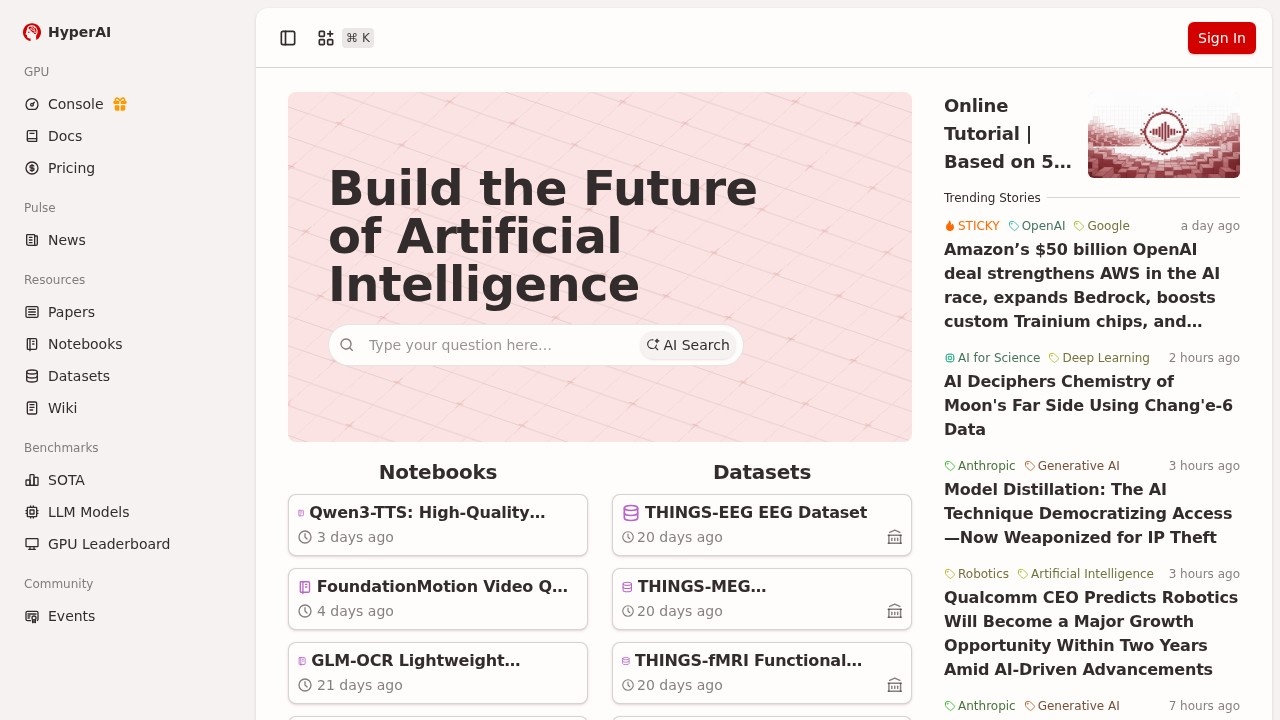
Task: Open the SOTA benchmarks page
Action: pos(66,480)
